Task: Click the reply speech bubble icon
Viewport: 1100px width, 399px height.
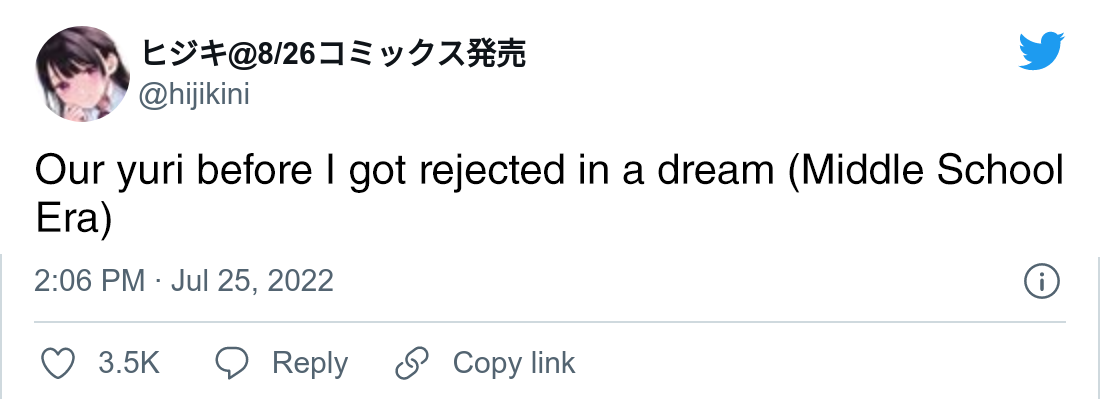Action: click(232, 363)
